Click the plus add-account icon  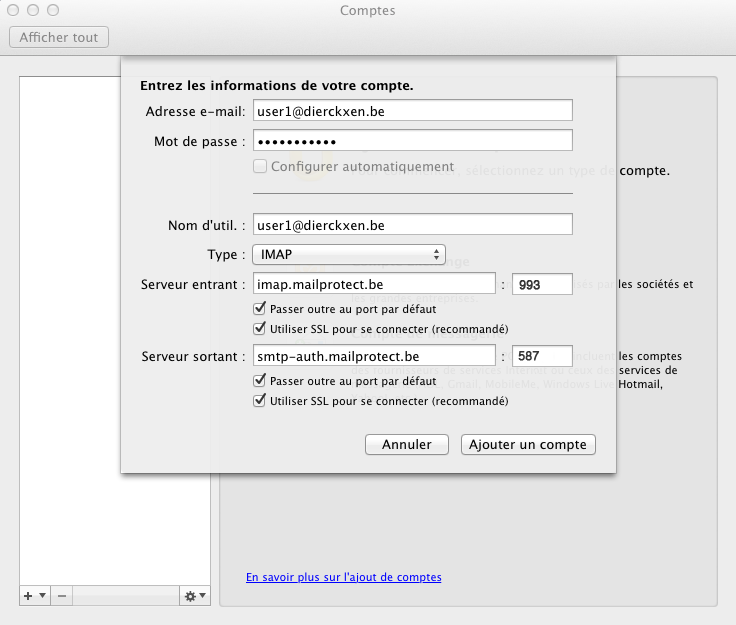pos(28,596)
